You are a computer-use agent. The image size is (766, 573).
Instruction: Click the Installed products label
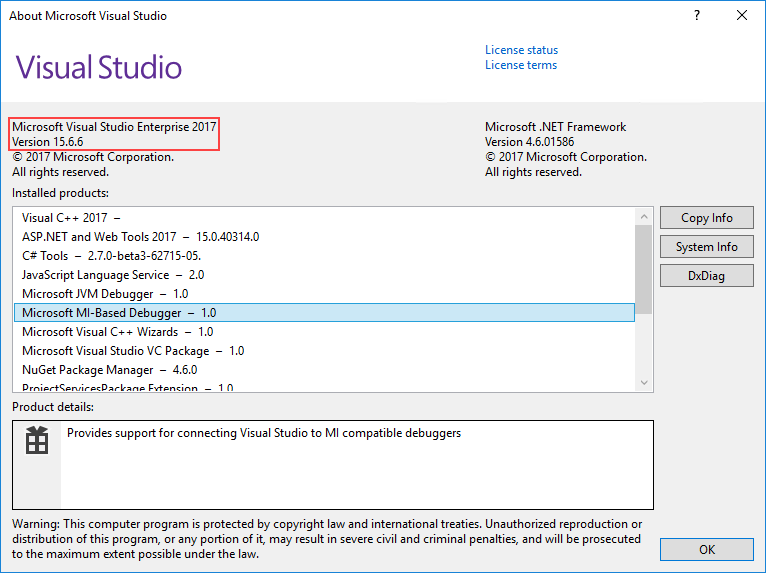(x=61, y=193)
